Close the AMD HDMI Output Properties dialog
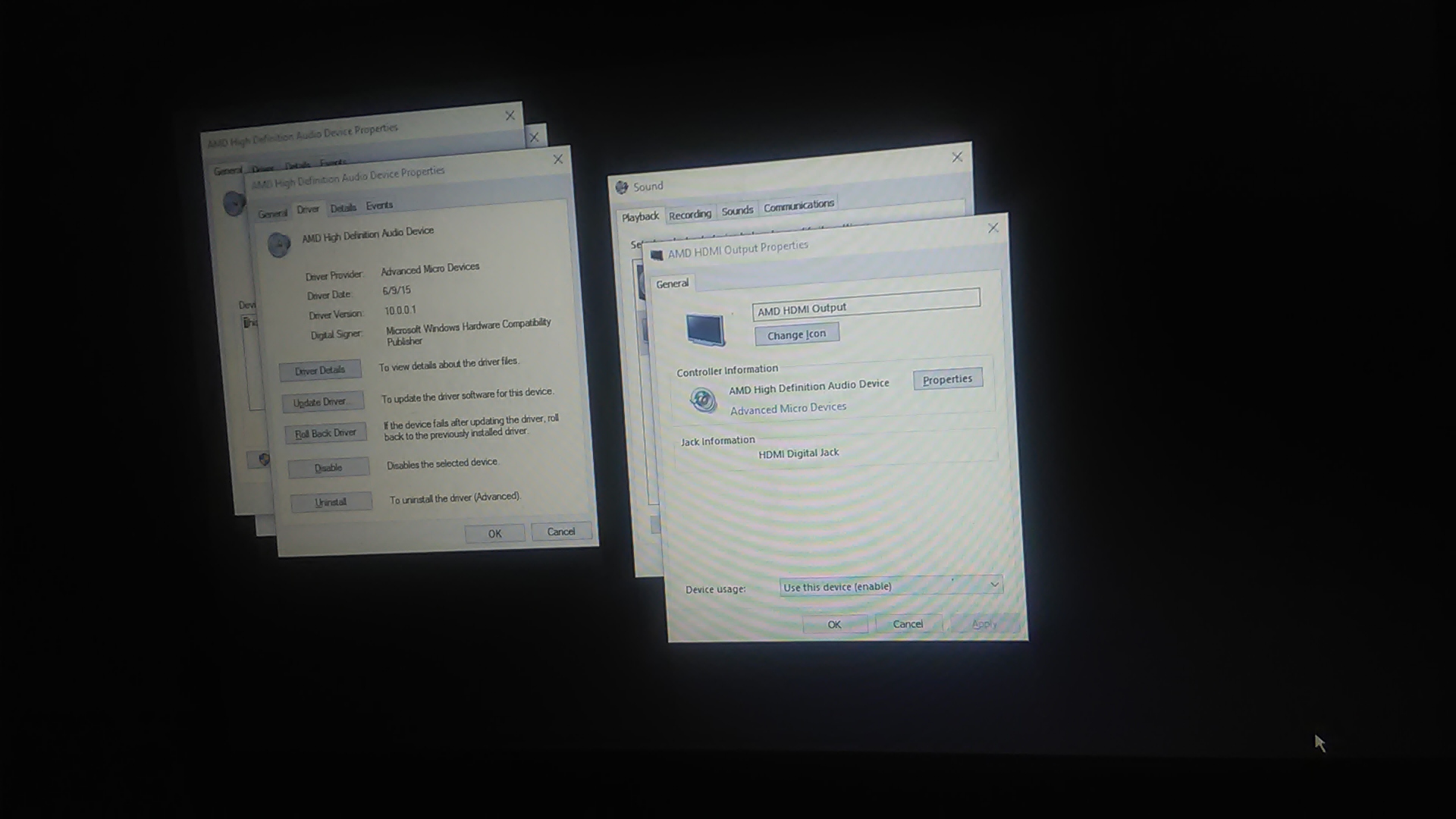 point(993,228)
